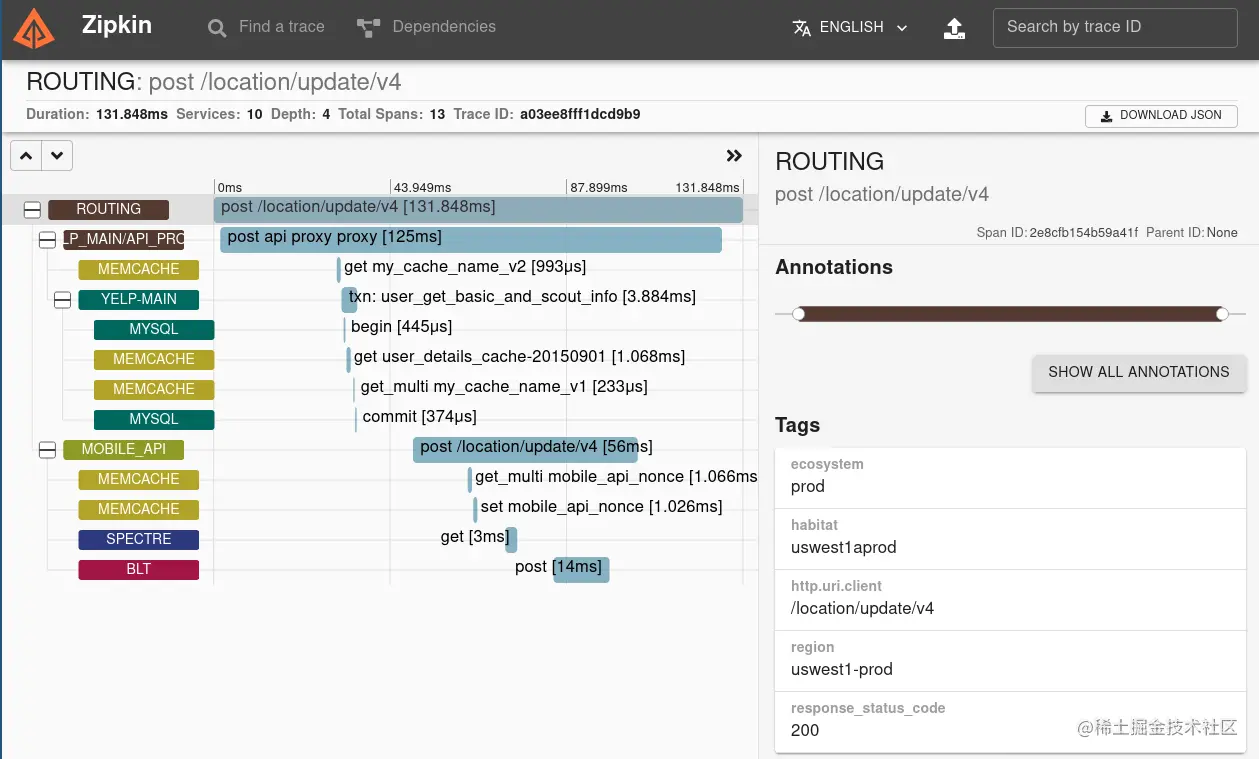
Task: Collapse the MOBILE_API service node
Action: 47,449
